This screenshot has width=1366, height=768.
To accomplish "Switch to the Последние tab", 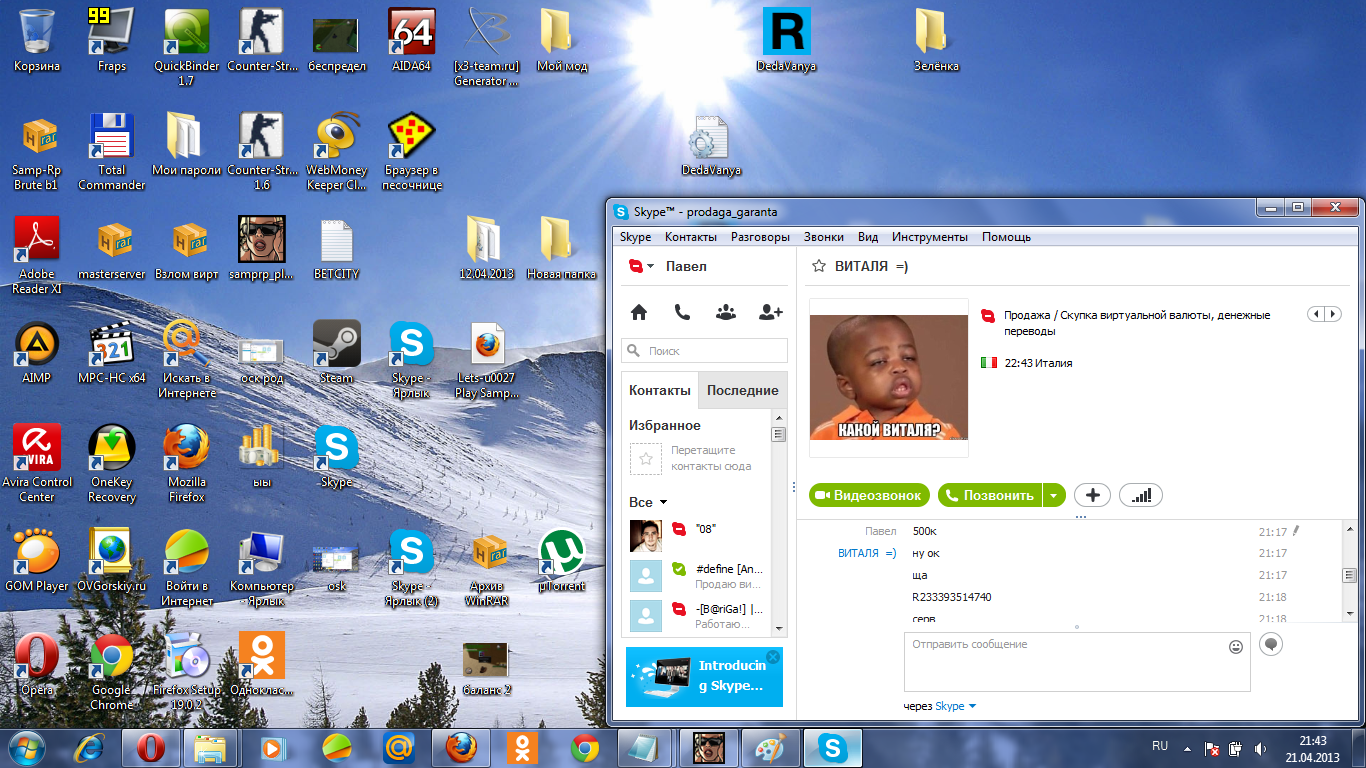I will coord(743,390).
